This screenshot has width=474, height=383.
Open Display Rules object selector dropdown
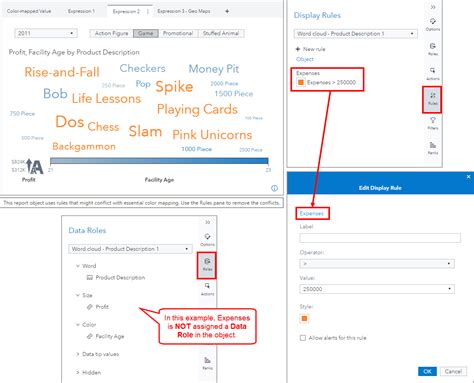[355, 34]
